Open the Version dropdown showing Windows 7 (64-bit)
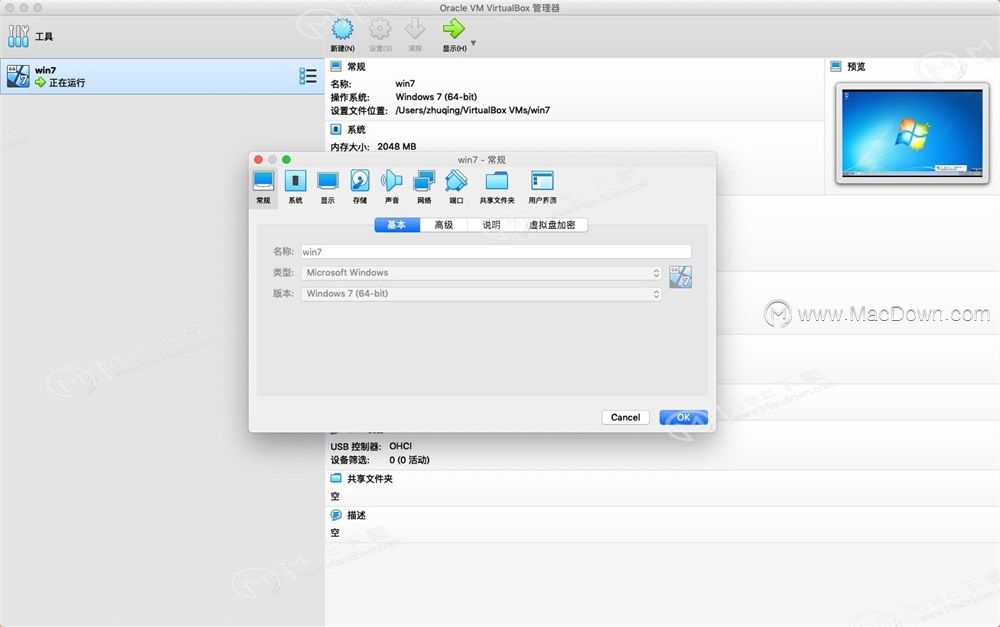Viewport: 1000px width, 627px height. [481, 293]
